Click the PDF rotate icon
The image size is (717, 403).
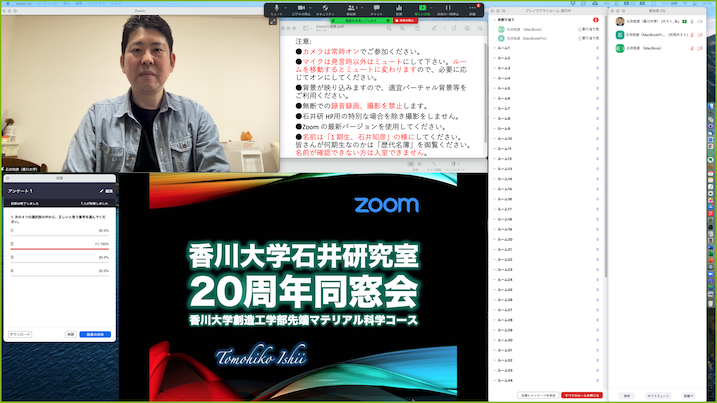tap(454, 28)
